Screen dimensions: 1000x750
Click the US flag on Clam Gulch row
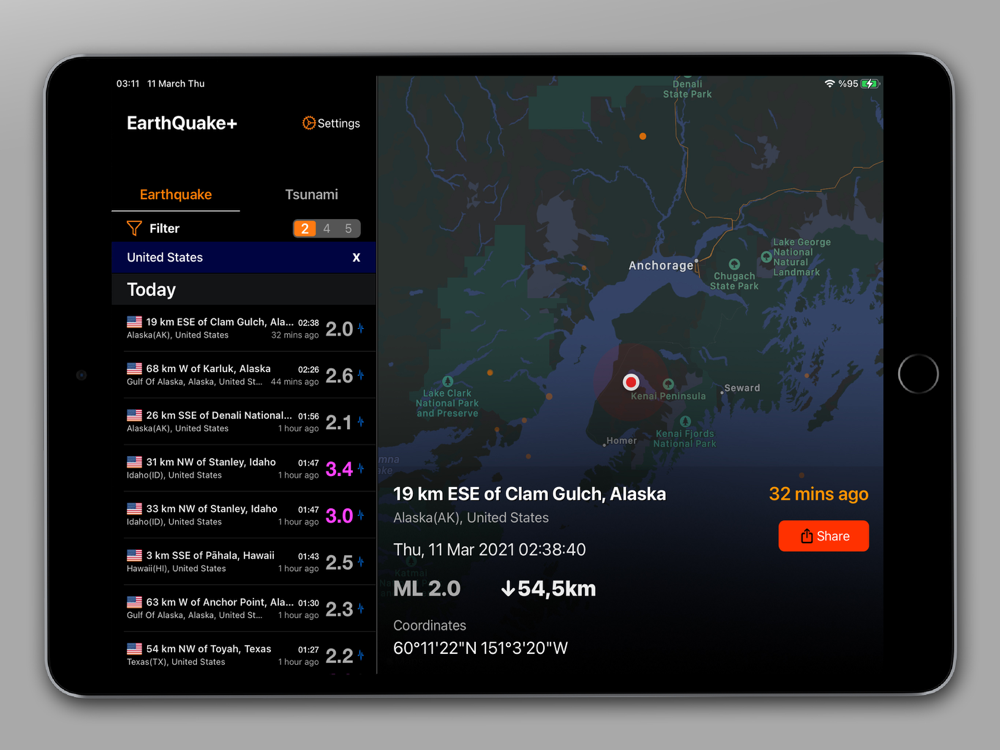point(134,321)
